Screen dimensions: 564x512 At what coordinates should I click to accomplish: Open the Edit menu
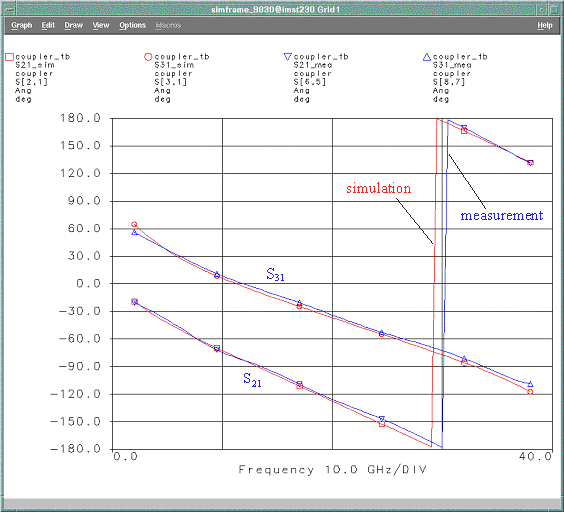click(48, 25)
